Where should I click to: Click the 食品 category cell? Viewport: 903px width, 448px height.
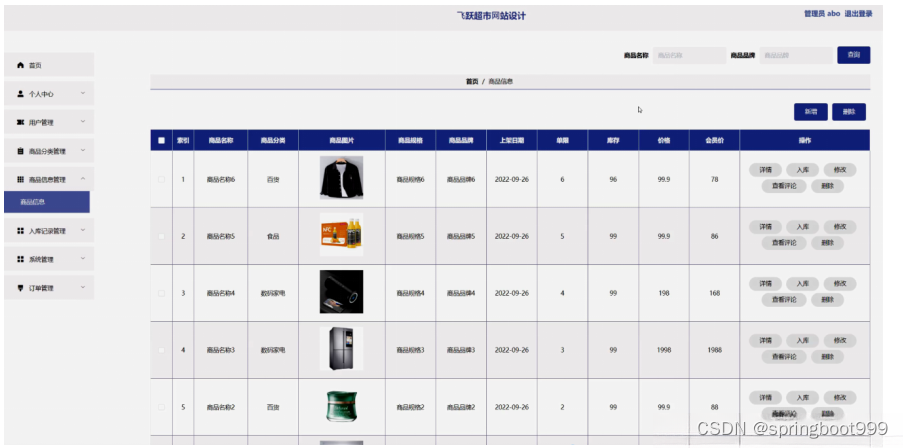pyautogui.click(x=273, y=236)
